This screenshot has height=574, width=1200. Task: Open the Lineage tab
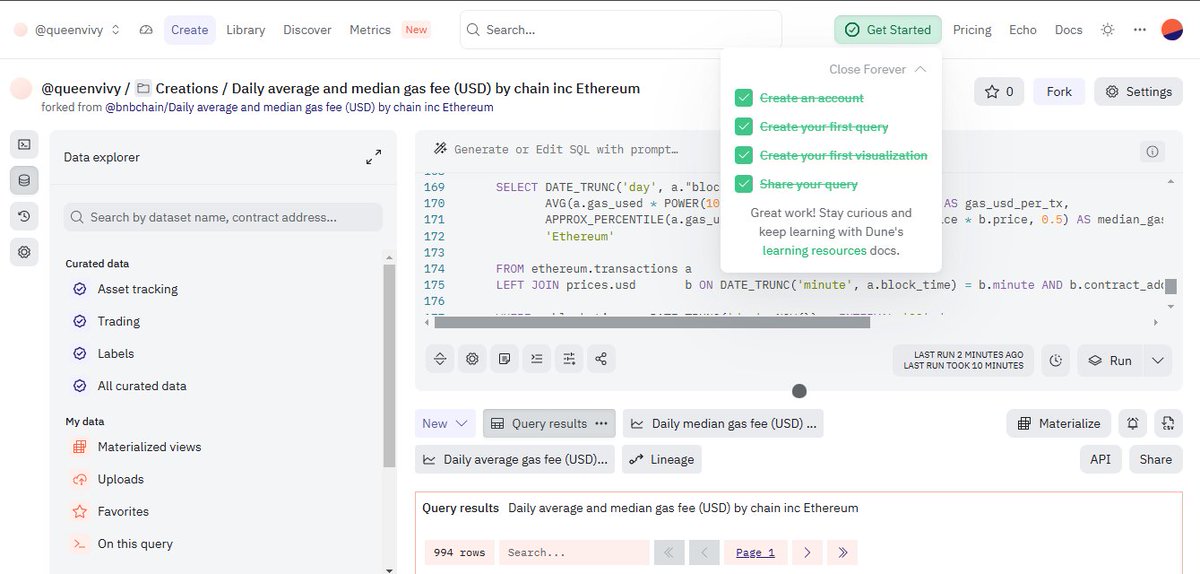pyautogui.click(x=661, y=460)
